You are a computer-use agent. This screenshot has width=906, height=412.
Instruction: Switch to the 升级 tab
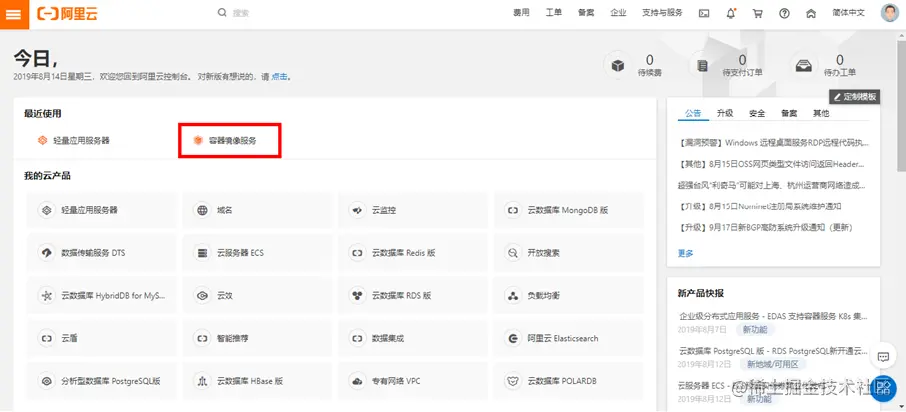tap(725, 113)
